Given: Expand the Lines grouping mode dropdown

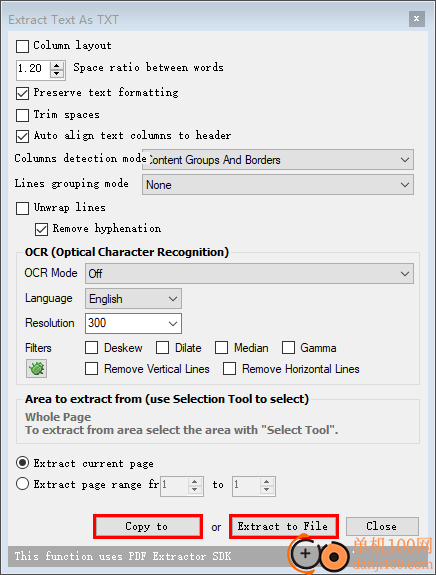Looking at the screenshot, I should 278,184.
